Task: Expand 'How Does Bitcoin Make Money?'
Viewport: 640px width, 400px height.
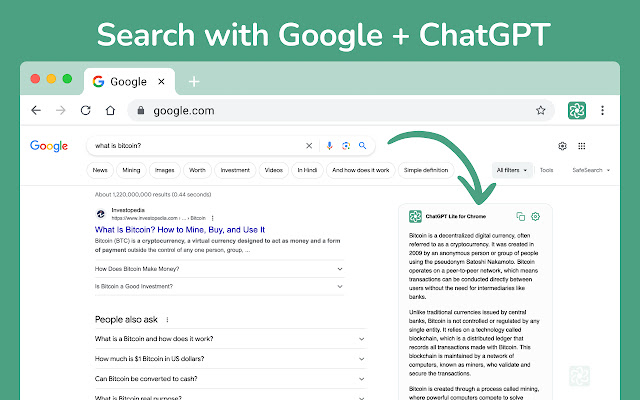Action: click(219, 269)
